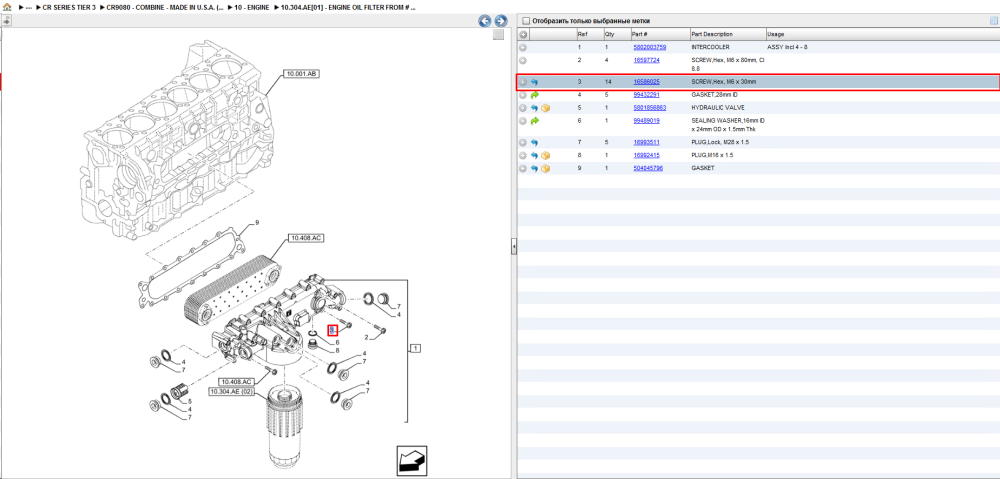The width and height of the screenshot is (1000, 479).
Task: Click the add-all circle icon in the table header
Action: click(x=523, y=34)
